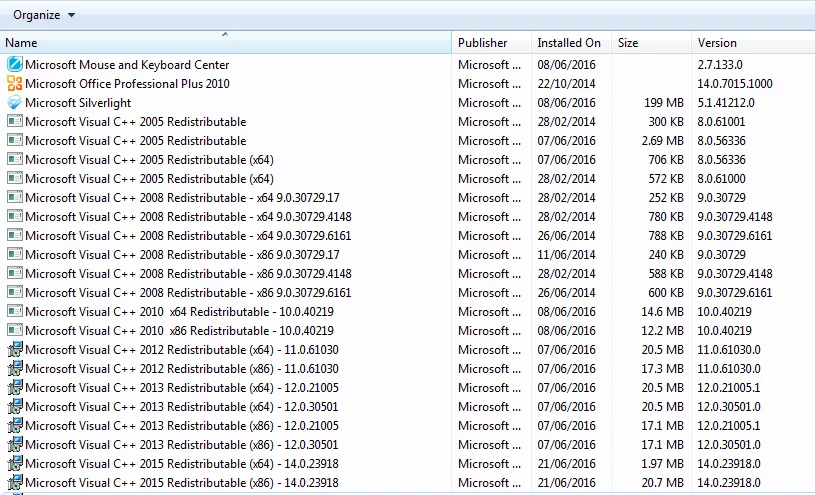Click size cell 1.97 MB
The image size is (815, 495).
pyautogui.click(x=662, y=463)
